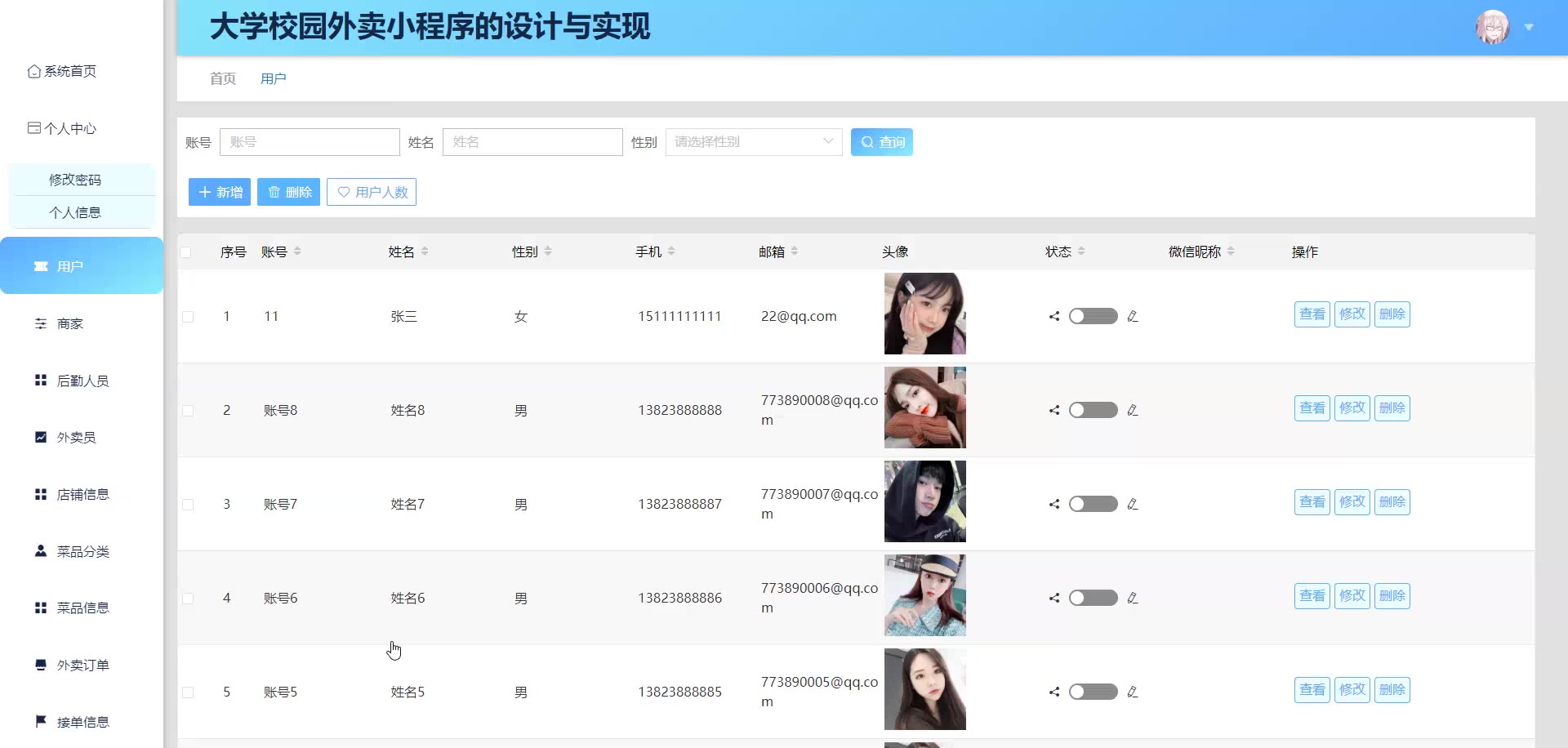1568x748 pixels.
Task: Go to 首页 breadcrumb link
Action: click(x=222, y=78)
